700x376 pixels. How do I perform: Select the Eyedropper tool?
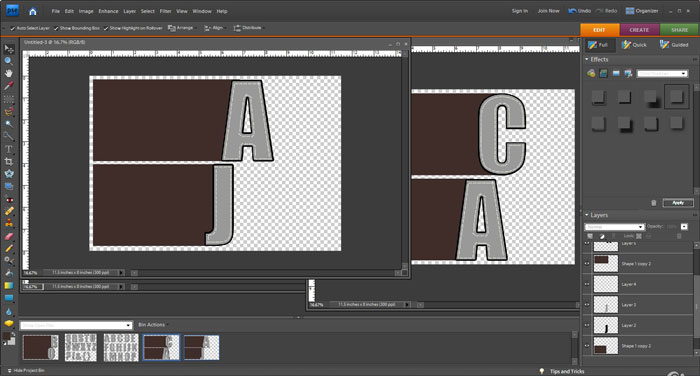tap(8, 86)
